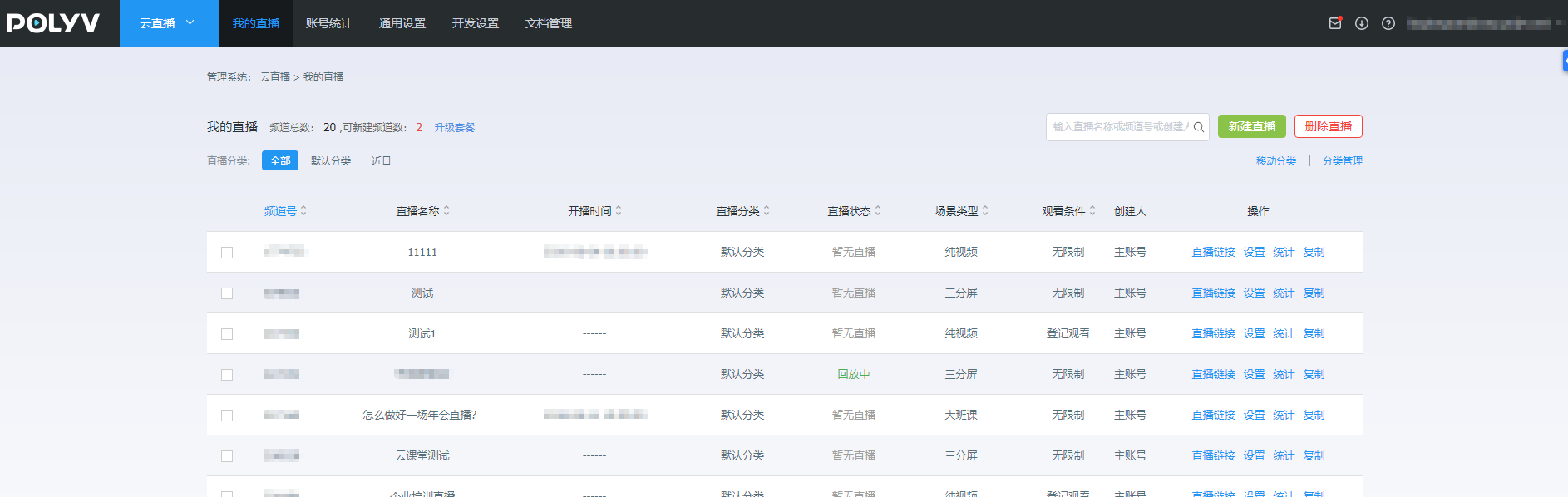The width and height of the screenshot is (1568, 497).
Task: Click the search magnifier icon
Action: (1198, 127)
